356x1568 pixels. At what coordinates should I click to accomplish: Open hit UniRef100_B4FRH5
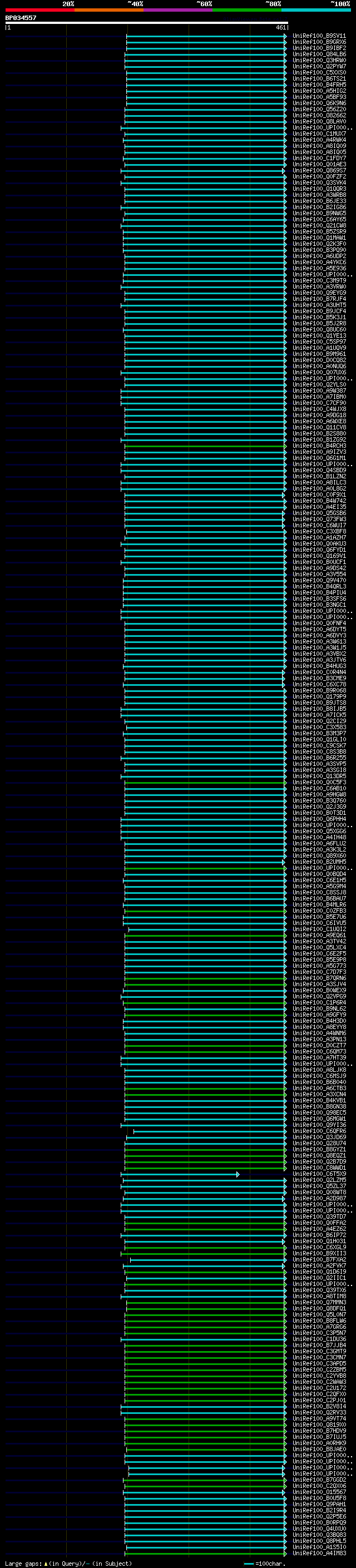319,85
